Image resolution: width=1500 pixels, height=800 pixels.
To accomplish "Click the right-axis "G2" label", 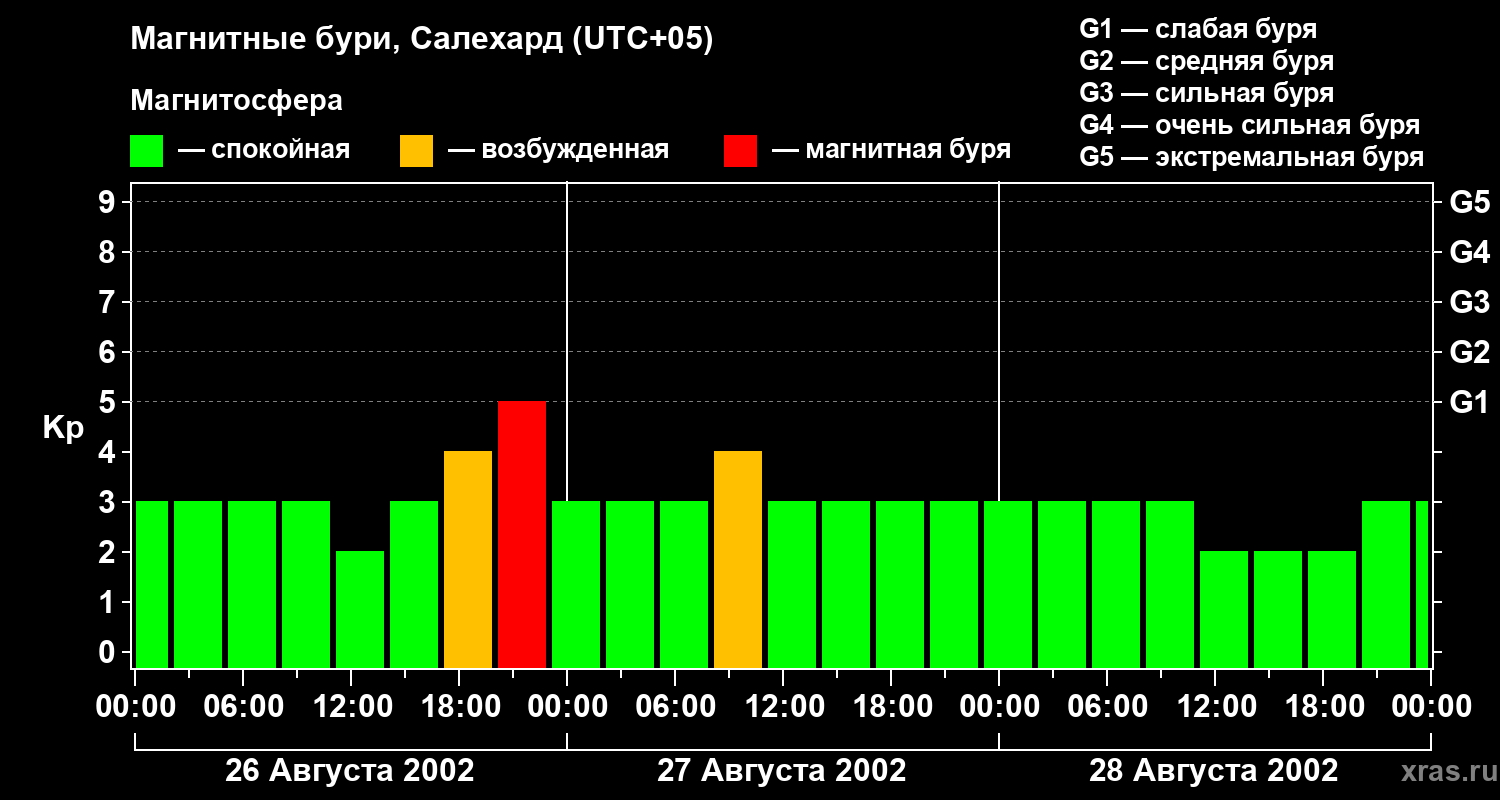I will click(1469, 353).
